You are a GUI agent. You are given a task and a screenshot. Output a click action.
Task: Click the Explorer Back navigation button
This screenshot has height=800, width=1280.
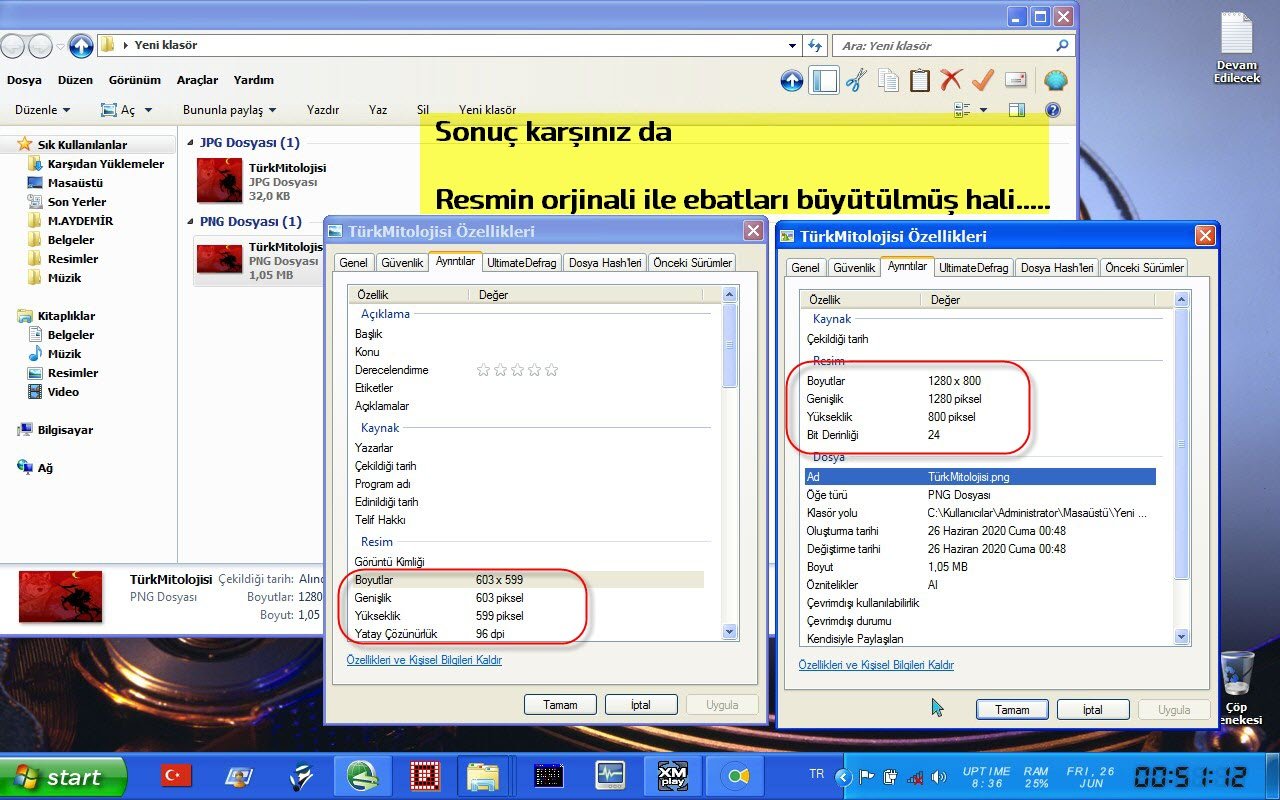pos(13,45)
